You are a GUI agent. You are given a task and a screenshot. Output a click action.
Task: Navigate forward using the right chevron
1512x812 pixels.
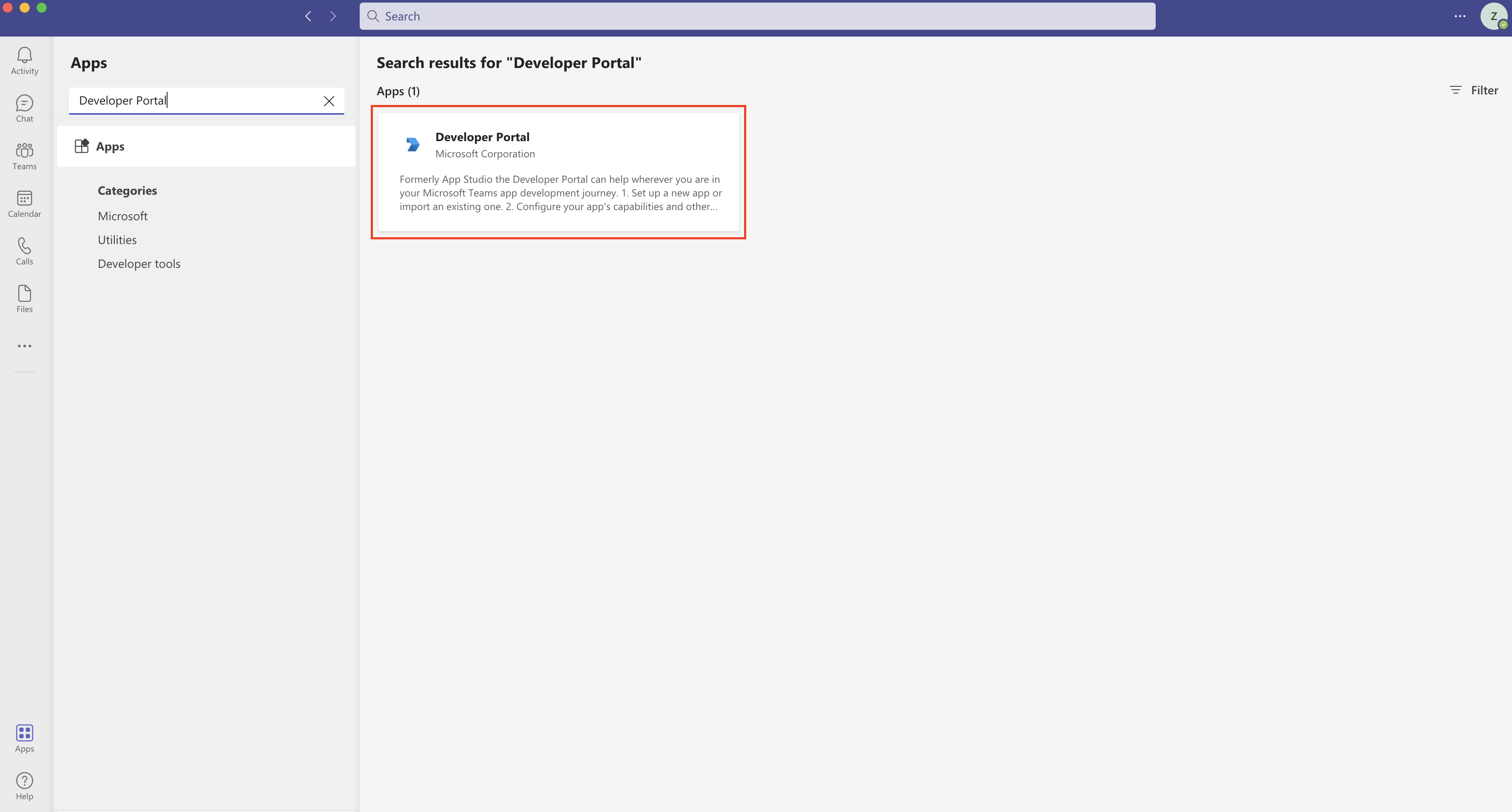333,16
